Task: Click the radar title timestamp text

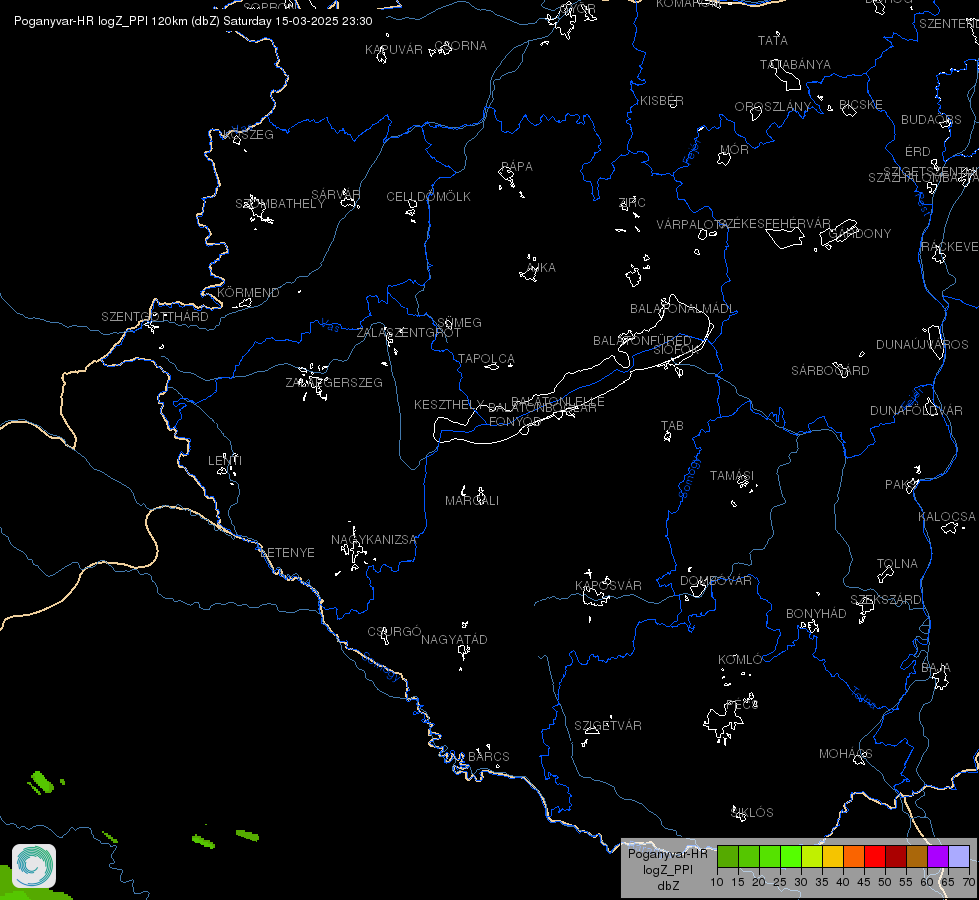Action: tap(193, 21)
